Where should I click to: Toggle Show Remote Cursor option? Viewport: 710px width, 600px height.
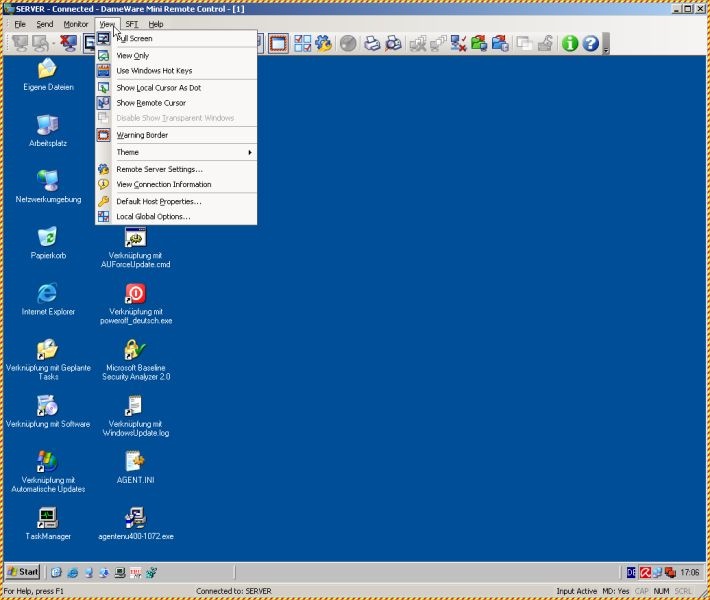pyautogui.click(x=151, y=103)
